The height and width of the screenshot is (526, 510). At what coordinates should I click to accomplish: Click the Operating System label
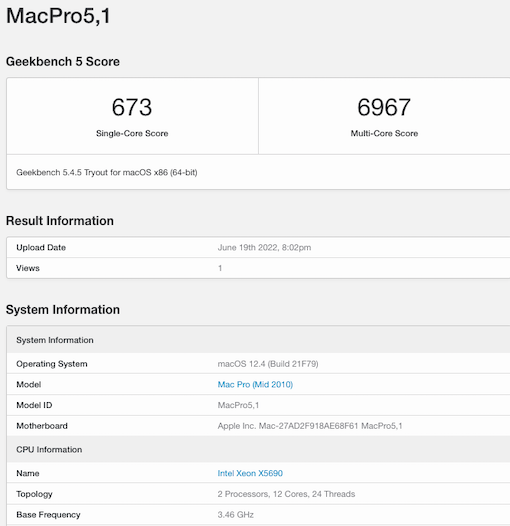(52, 364)
